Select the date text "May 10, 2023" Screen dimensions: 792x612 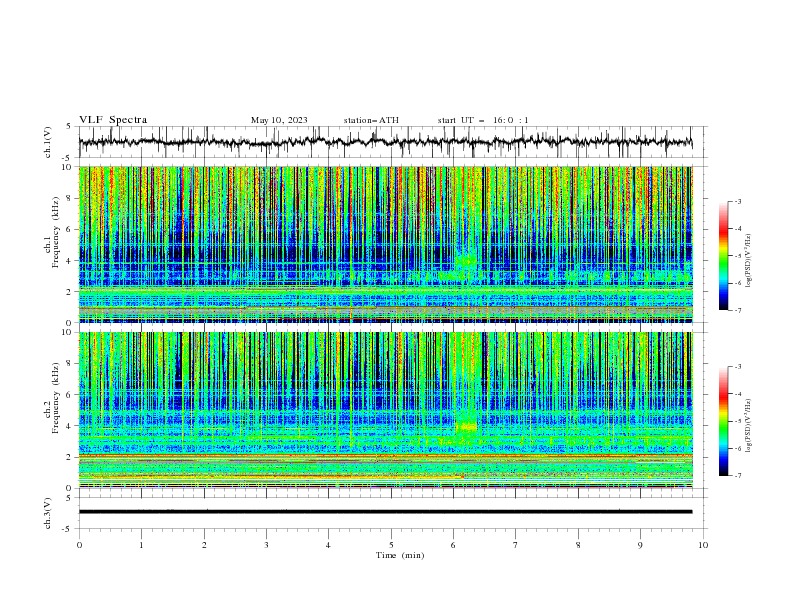tap(279, 120)
